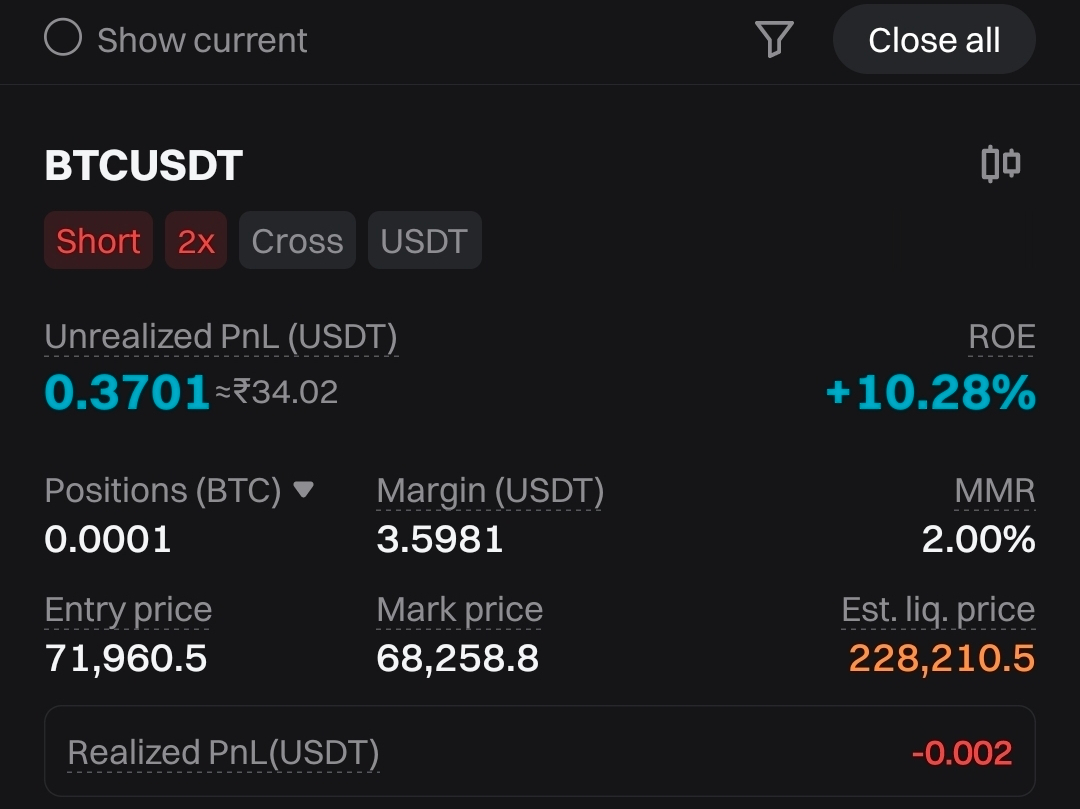
Task: Tap the MMR label
Action: (994, 491)
